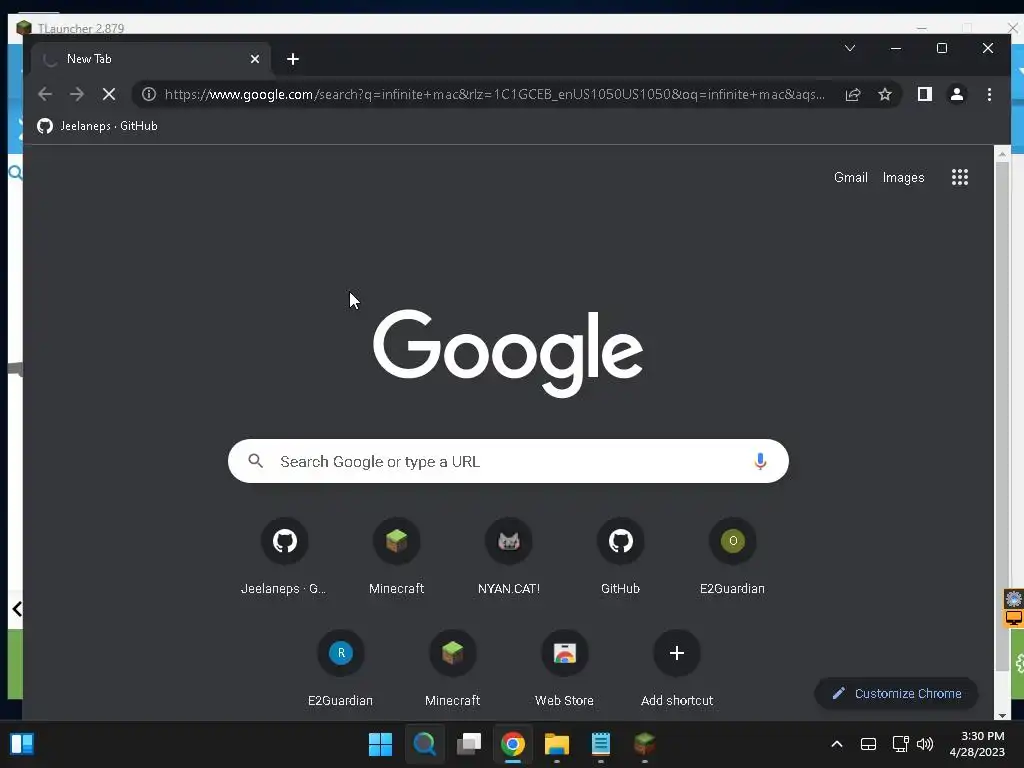
Task: Bookmark this tab with the star icon
Action: pyautogui.click(x=885, y=95)
